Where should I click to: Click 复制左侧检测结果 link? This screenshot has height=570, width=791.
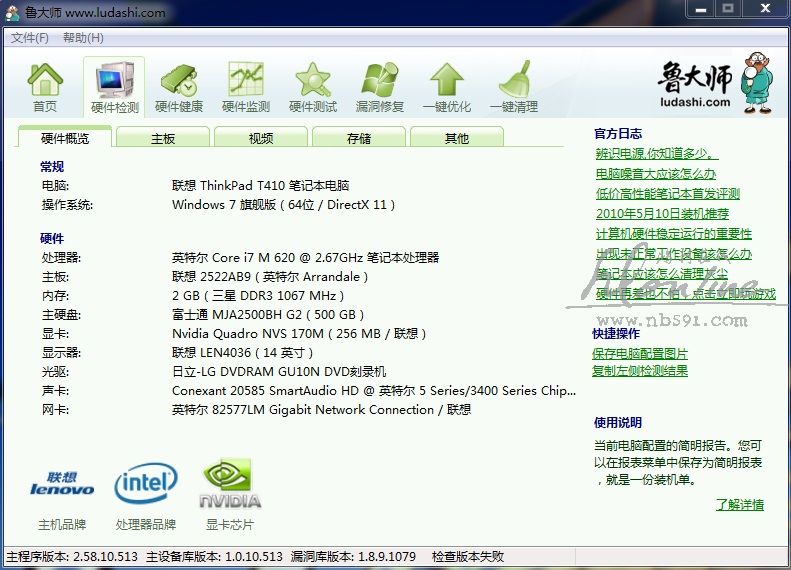click(640, 371)
